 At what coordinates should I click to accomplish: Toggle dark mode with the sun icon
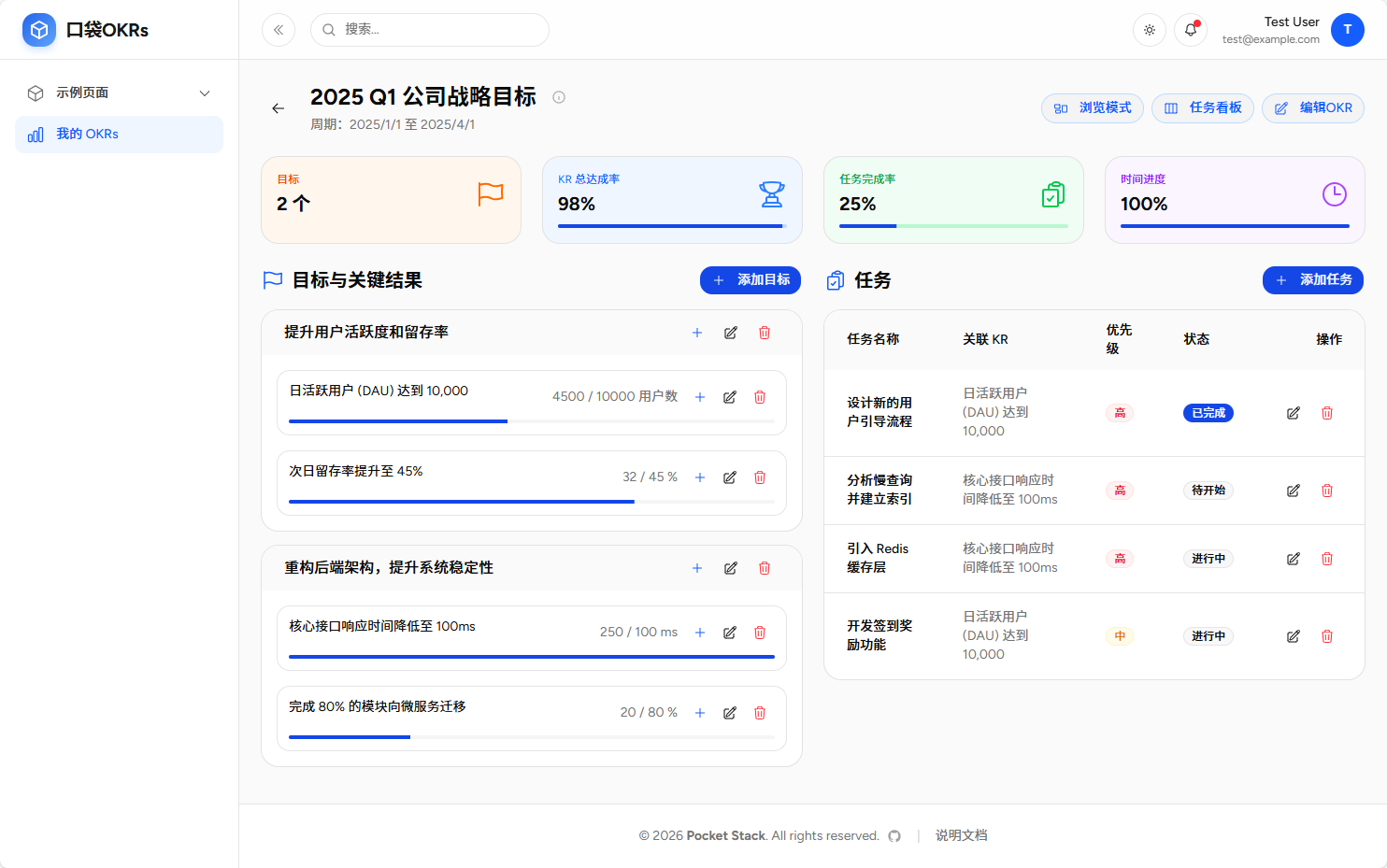click(x=1149, y=30)
